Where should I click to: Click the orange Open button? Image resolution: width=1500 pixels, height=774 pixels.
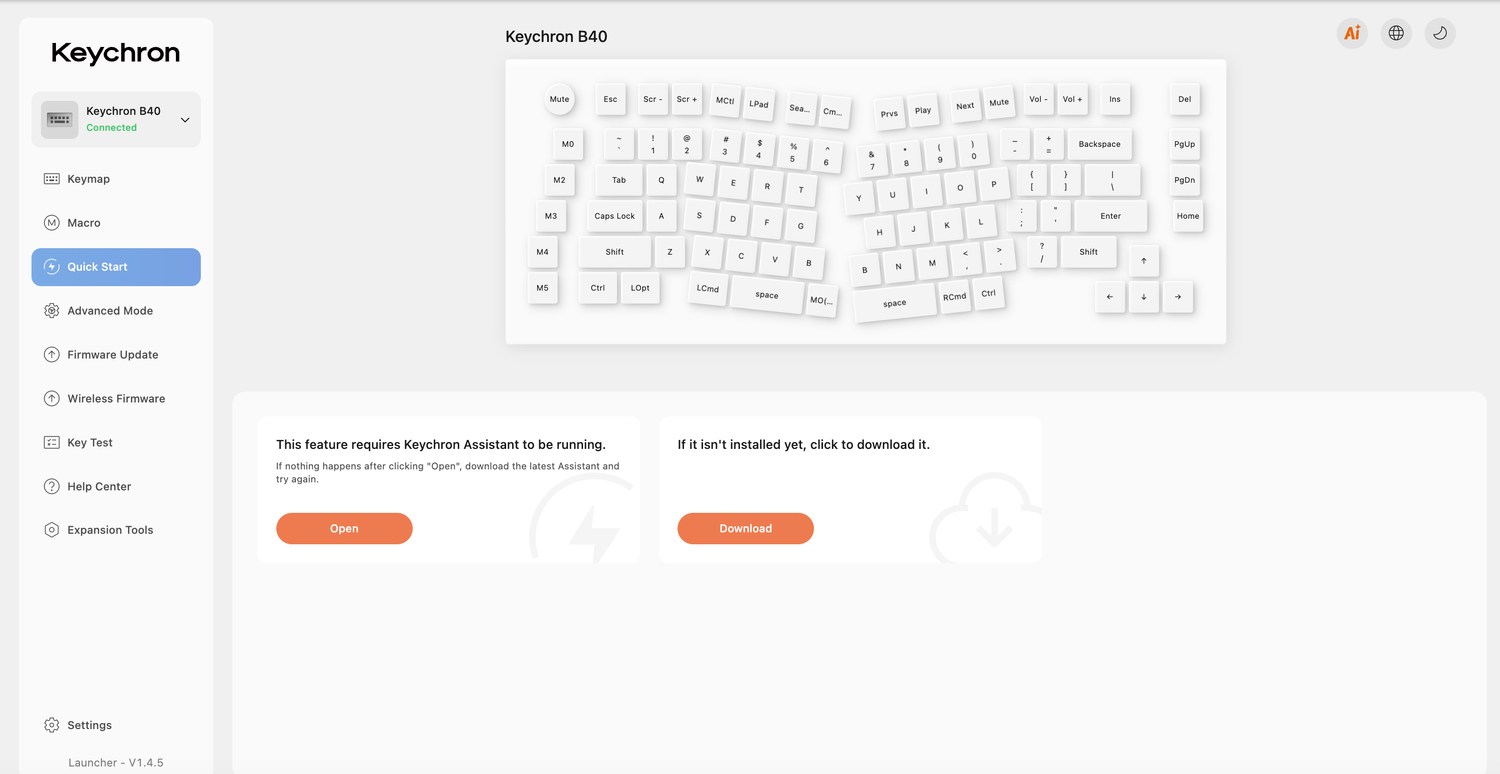344,529
